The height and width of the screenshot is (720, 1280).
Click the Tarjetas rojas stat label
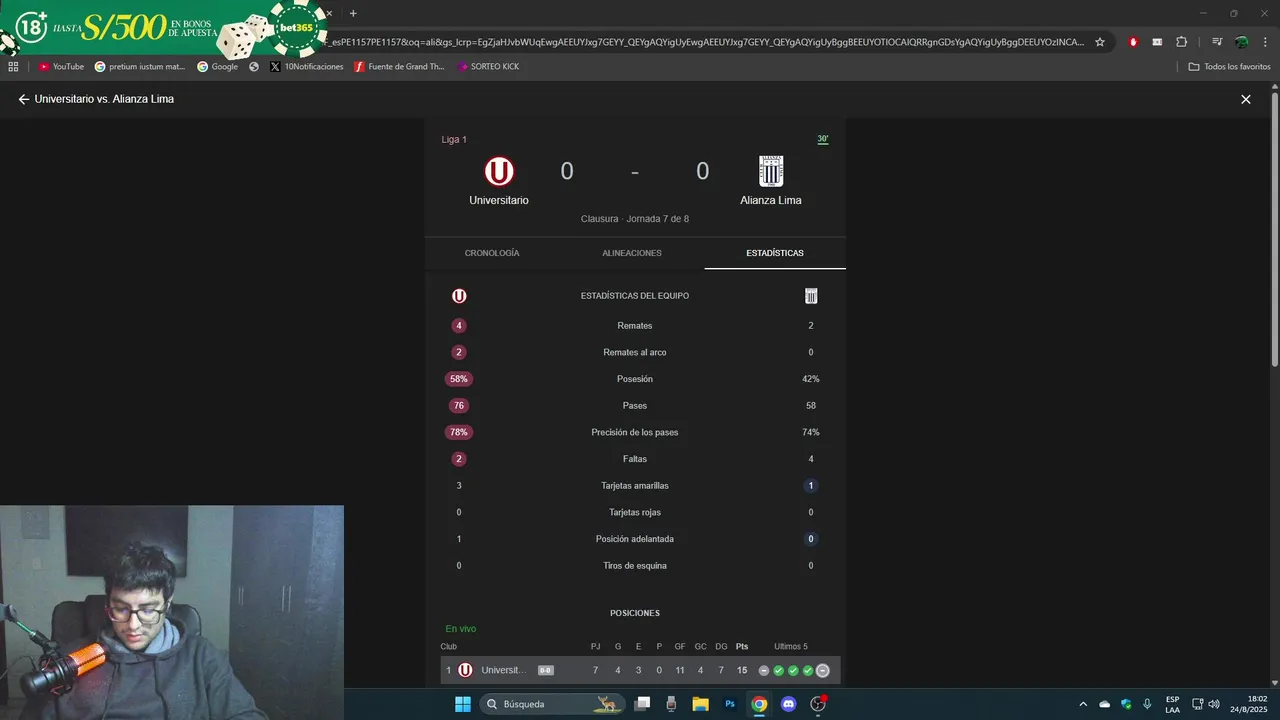635,513
